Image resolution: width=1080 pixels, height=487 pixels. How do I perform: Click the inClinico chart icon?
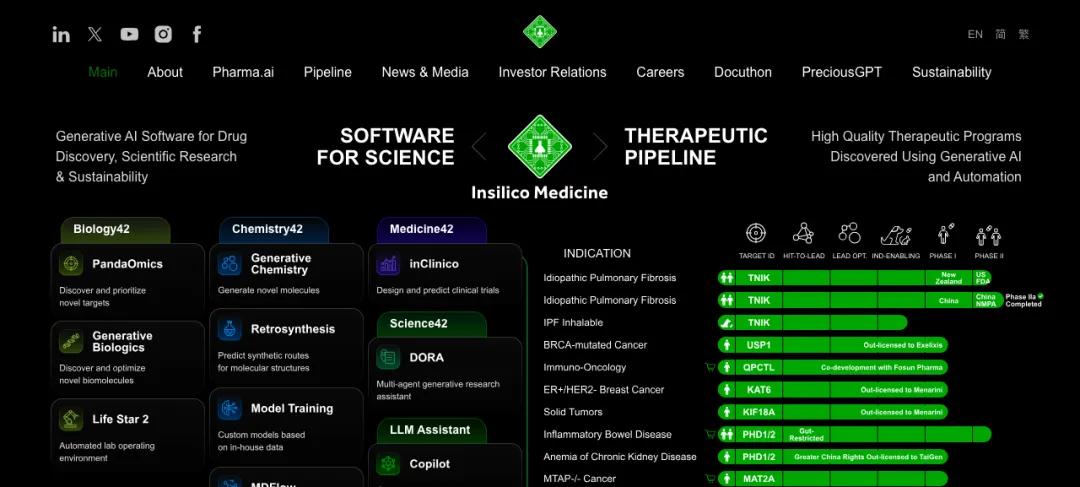[x=388, y=264]
